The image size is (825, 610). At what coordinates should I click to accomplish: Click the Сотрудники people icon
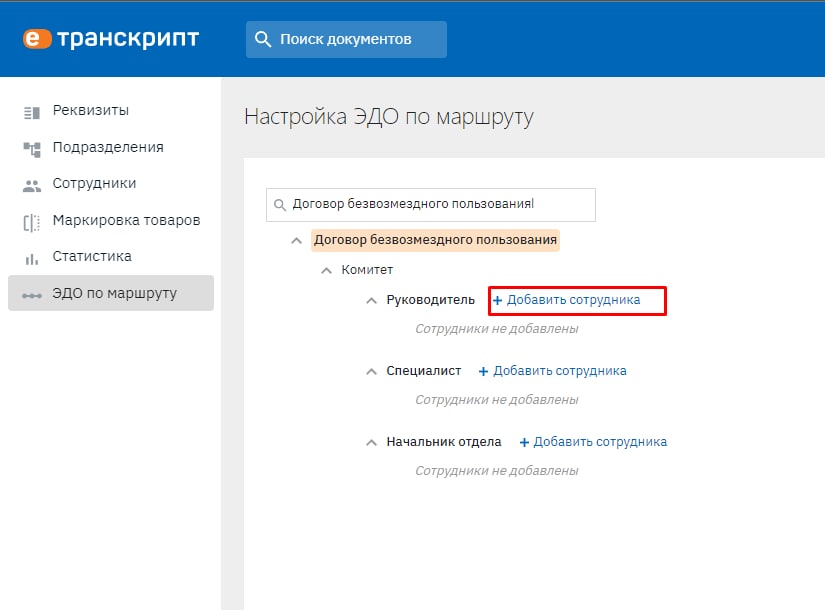(x=32, y=185)
